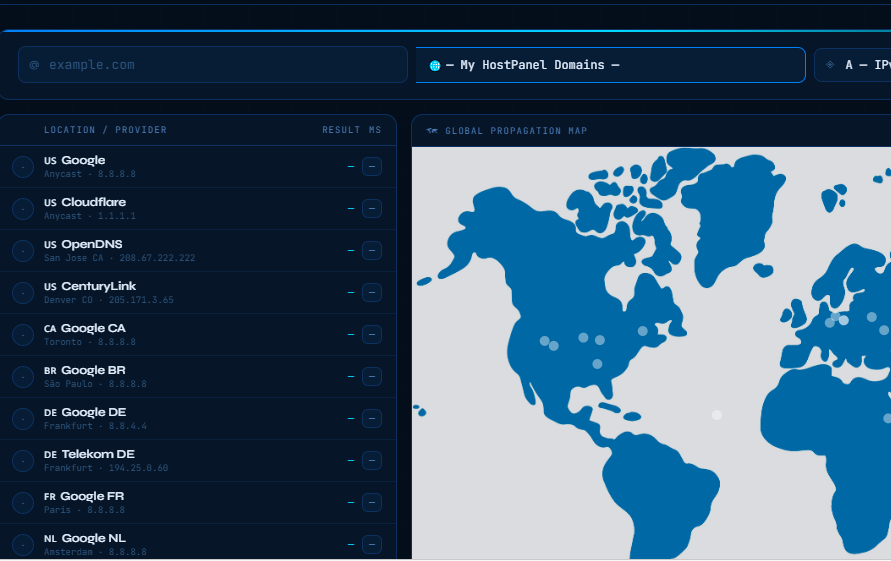The image size is (891, 561).
Task: Click the white map marker in the Atlantic Ocean
Action: 717,415
